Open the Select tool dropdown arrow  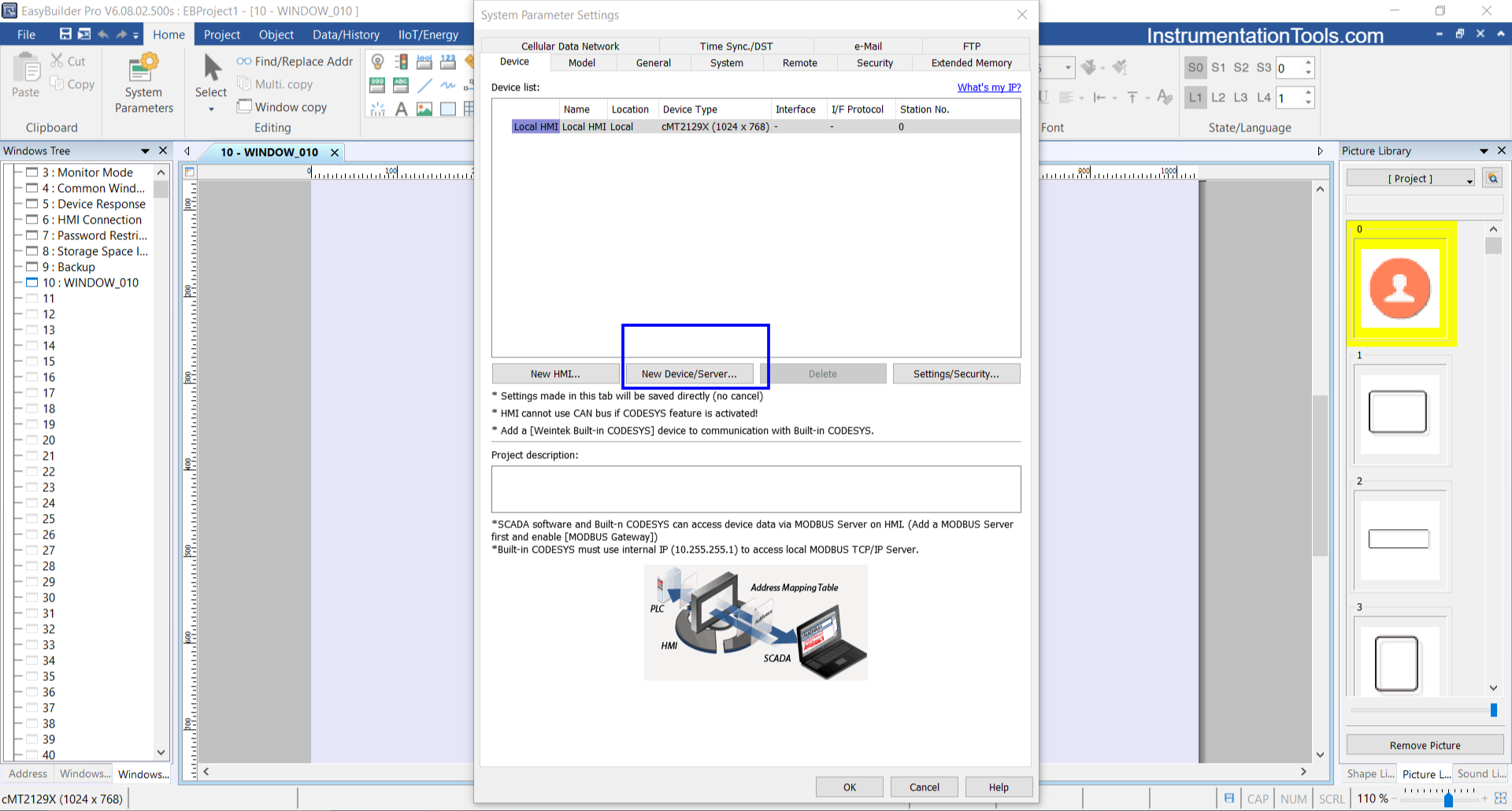coord(211,109)
